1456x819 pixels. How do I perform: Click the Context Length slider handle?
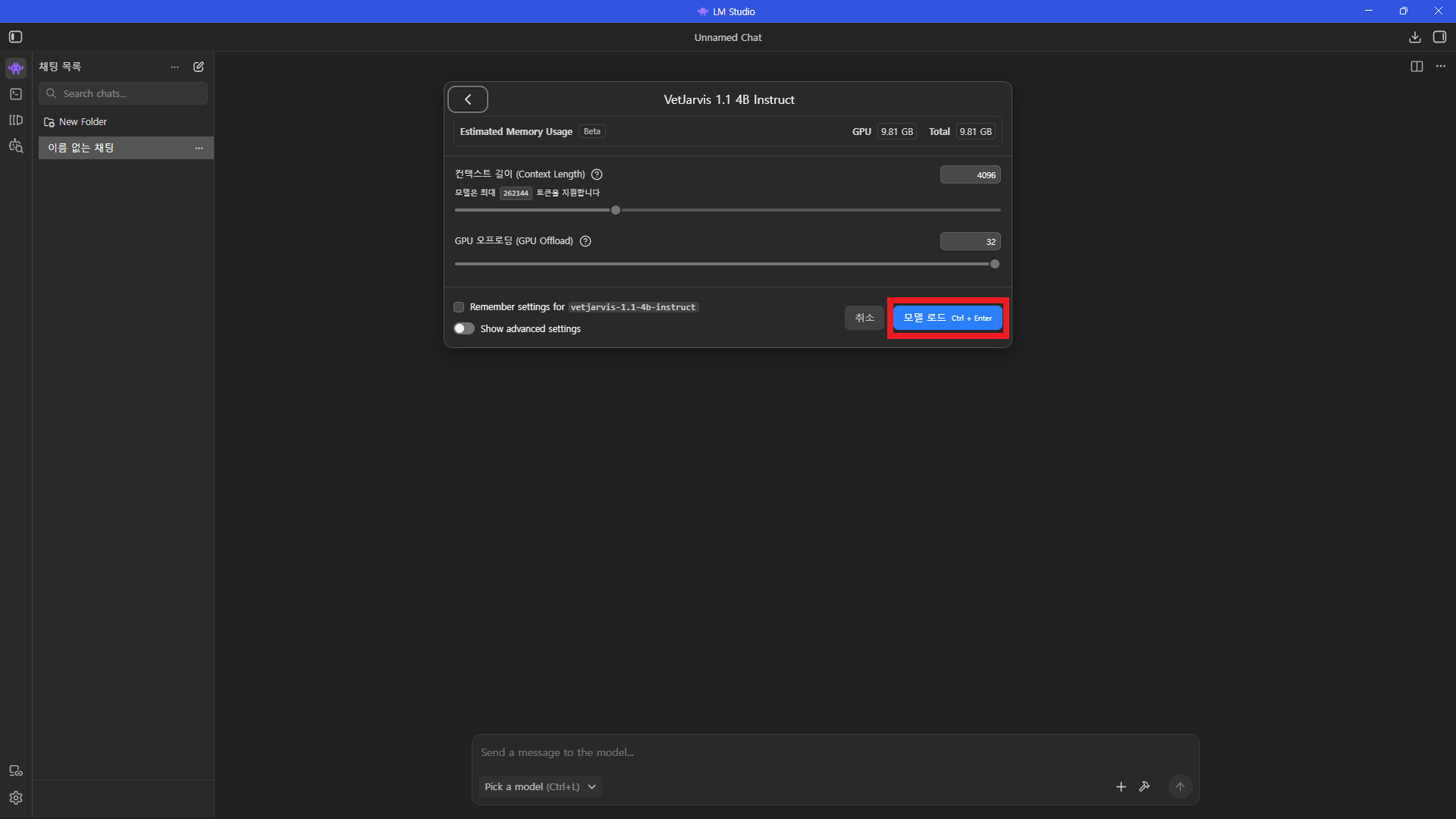pos(616,210)
